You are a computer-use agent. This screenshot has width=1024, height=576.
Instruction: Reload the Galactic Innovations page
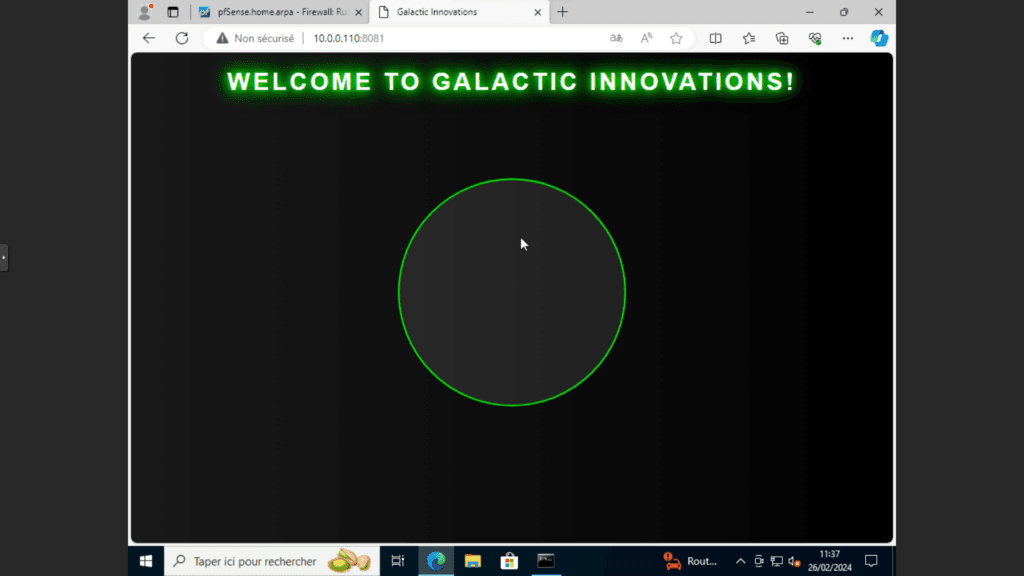coord(182,38)
